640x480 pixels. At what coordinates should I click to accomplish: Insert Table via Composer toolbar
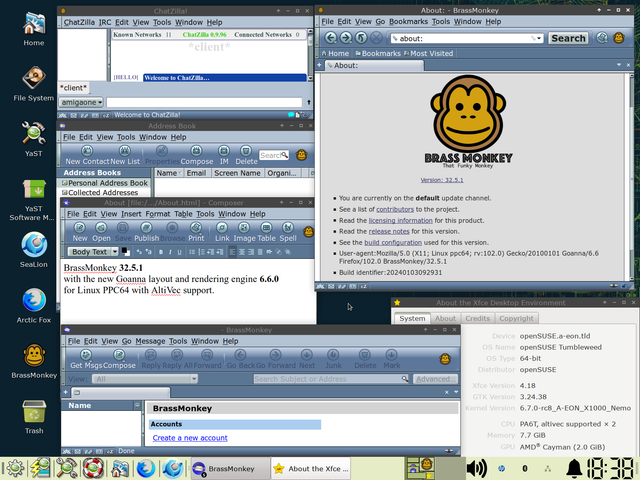pos(266,232)
